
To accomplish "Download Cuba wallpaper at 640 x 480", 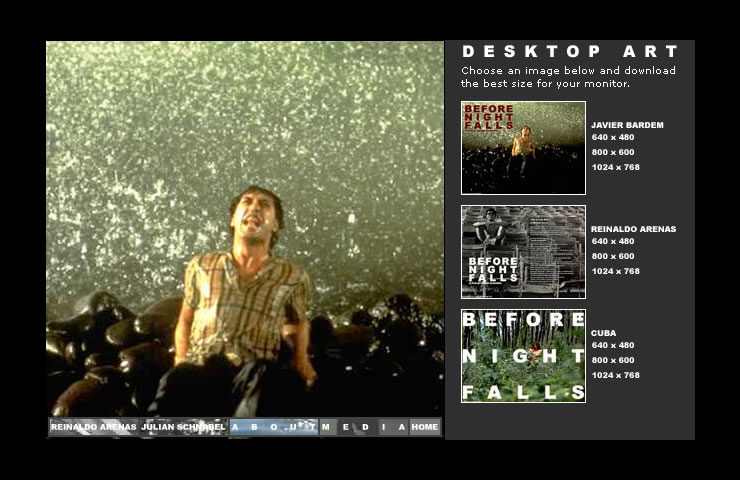I will (613, 345).
